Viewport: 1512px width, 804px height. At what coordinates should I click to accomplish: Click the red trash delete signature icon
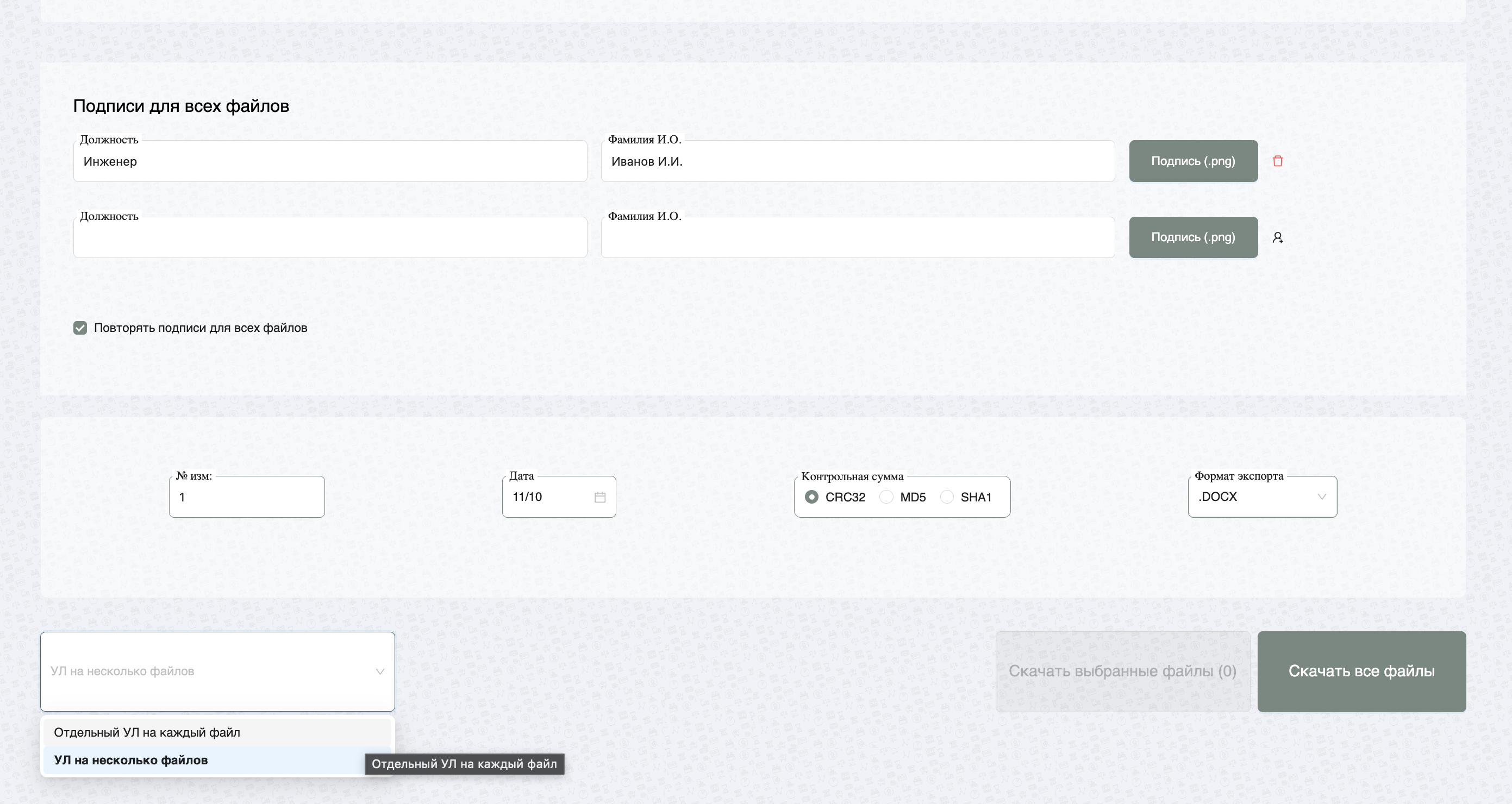click(x=1277, y=161)
